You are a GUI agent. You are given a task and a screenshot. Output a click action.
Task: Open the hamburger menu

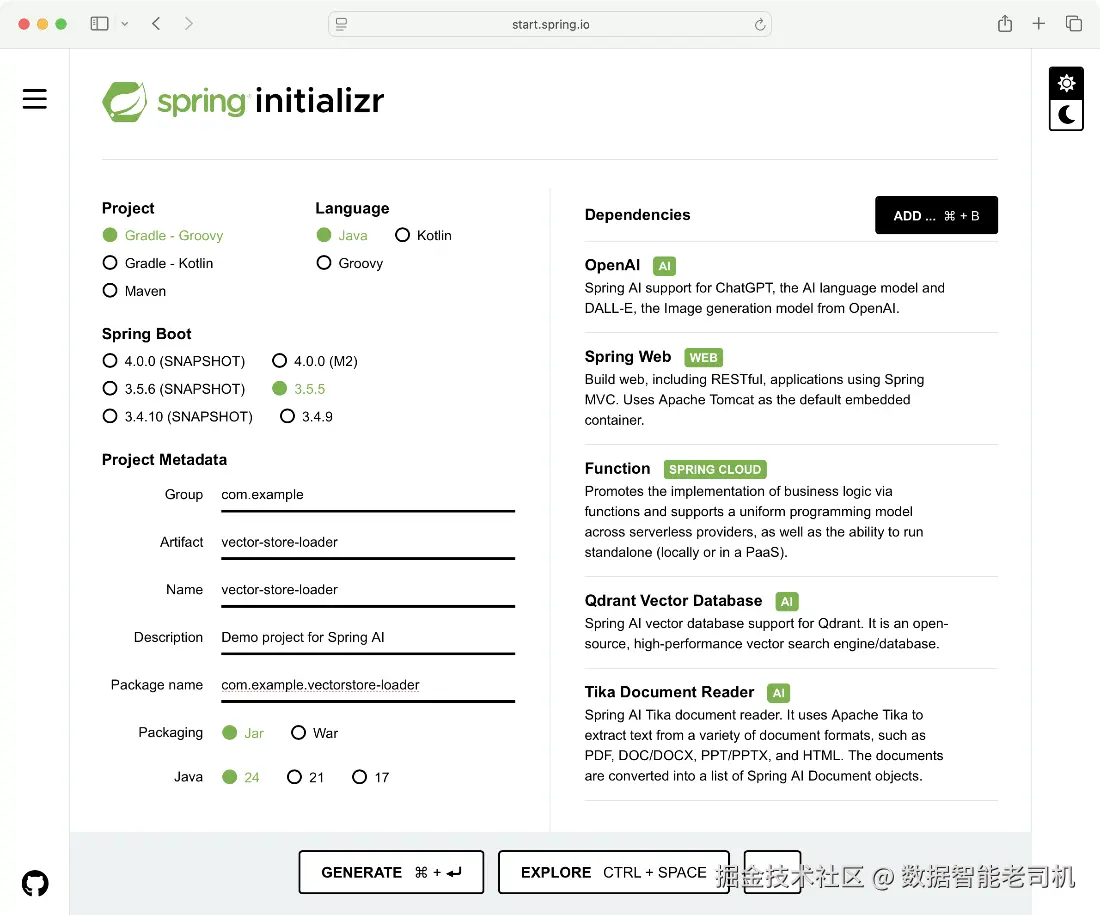(x=34, y=99)
